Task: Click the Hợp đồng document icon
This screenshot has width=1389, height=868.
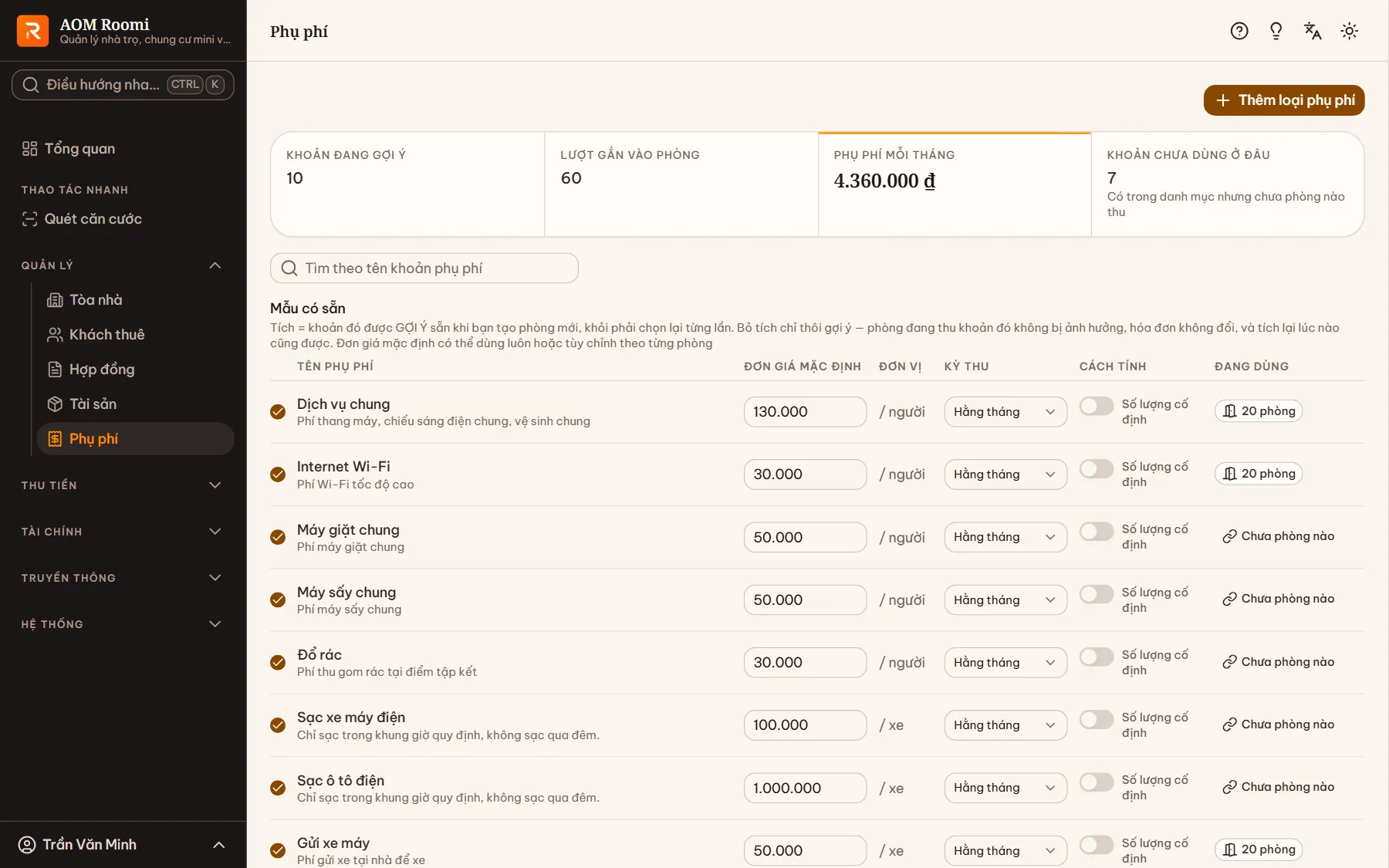Action: (x=55, y=370)
